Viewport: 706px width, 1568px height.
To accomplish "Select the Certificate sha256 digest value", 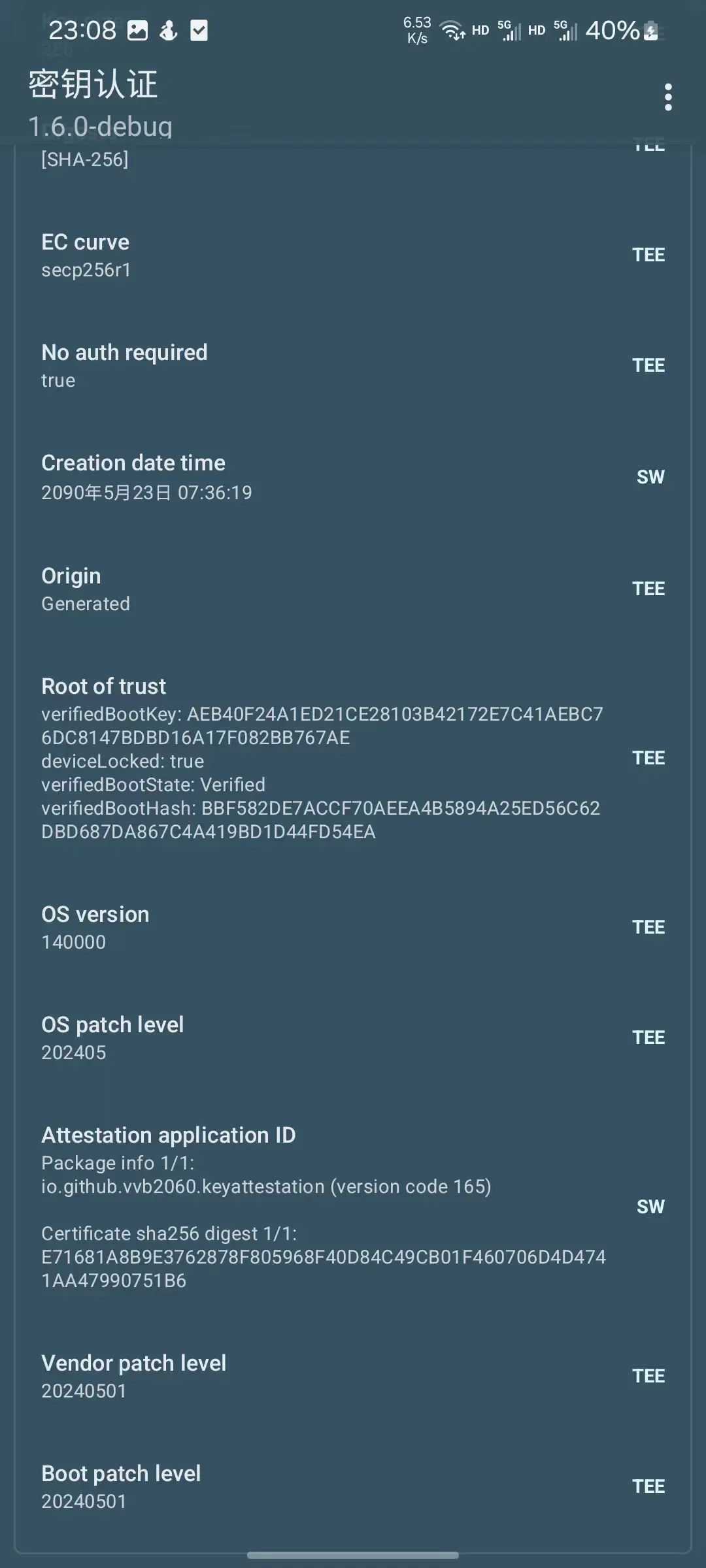I will [323, 1268].
